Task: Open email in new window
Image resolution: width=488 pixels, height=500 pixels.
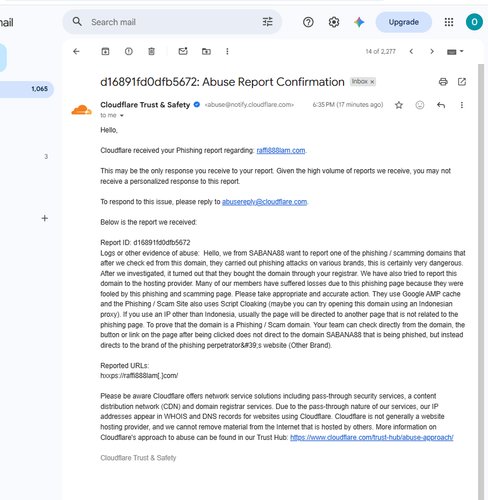Action: (x=462, y=82)
